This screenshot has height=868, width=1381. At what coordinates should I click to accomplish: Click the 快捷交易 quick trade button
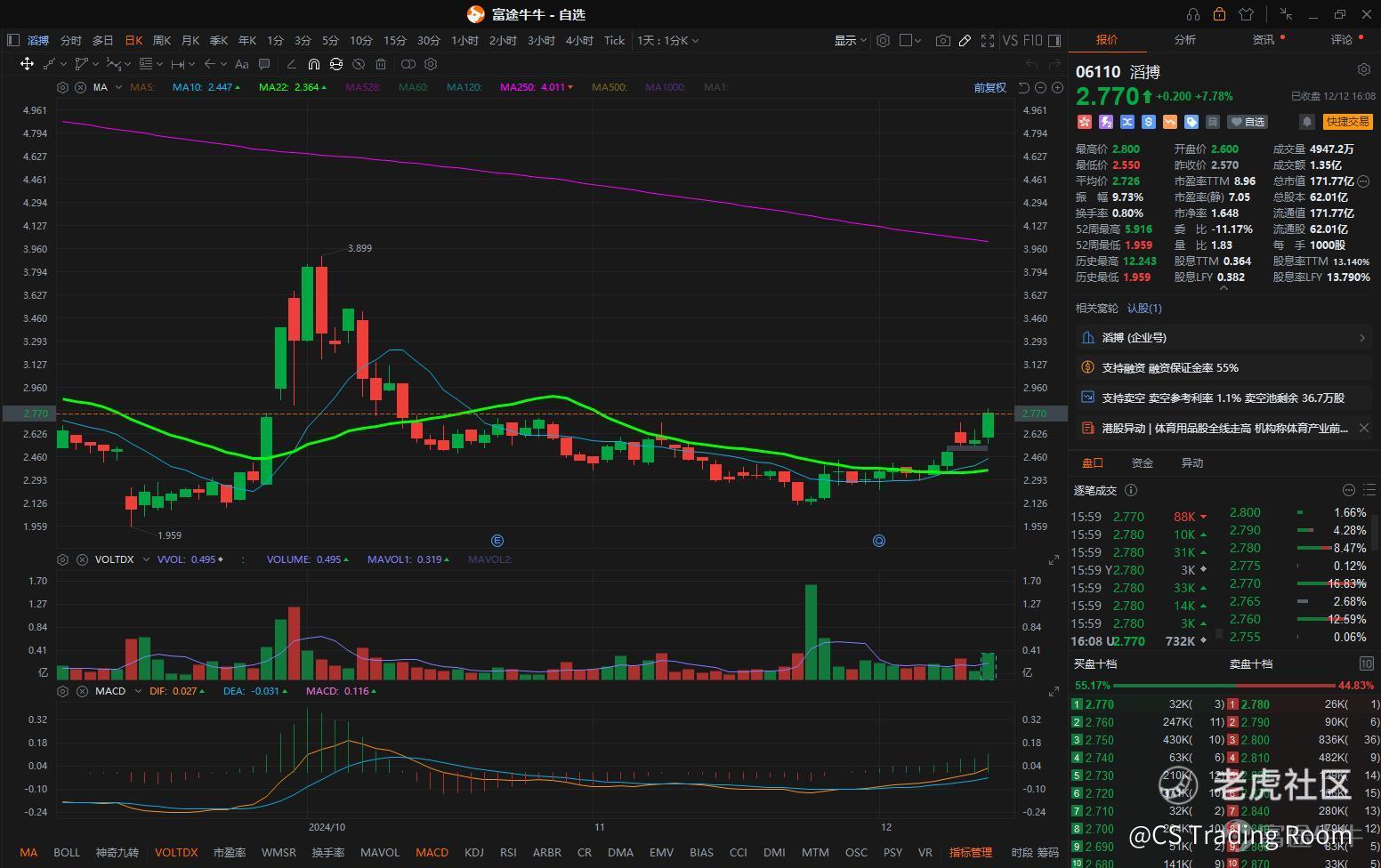pos(1347,122)
